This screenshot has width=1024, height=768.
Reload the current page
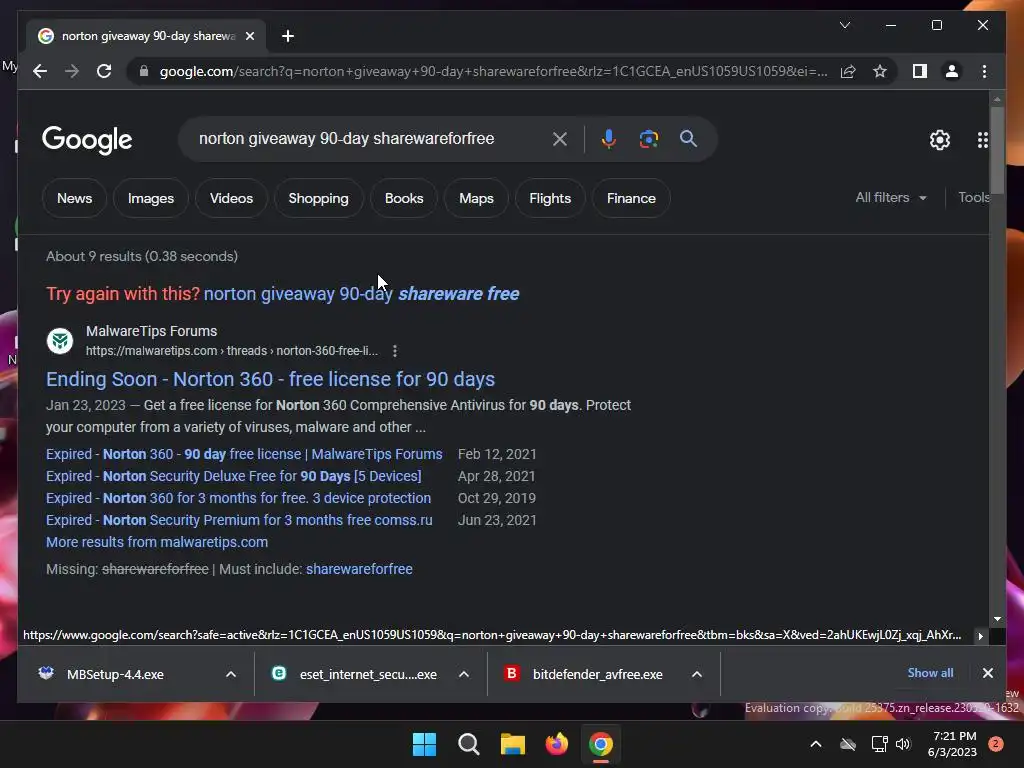104,71
